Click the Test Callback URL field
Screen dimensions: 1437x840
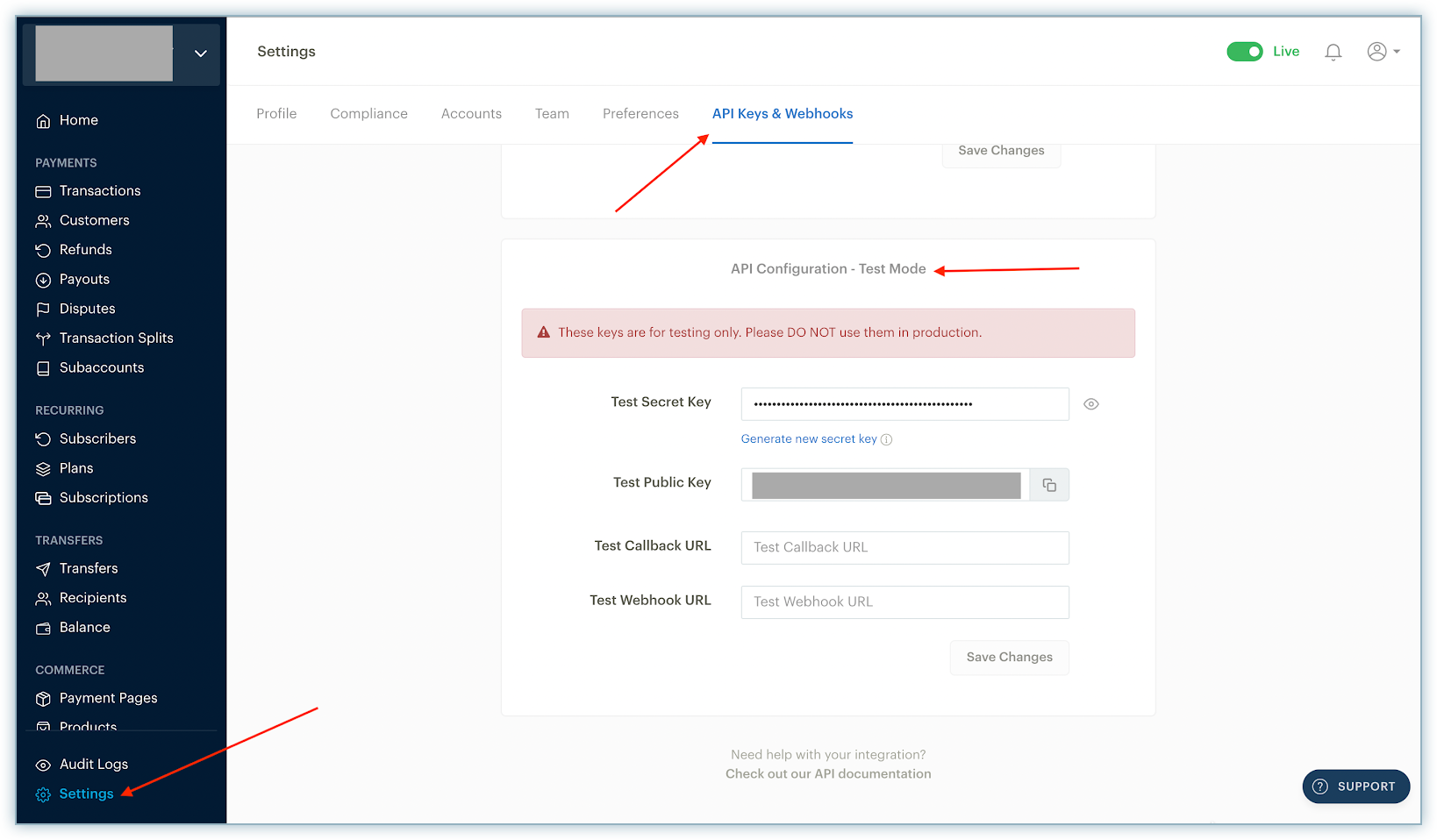[x=904, y=548]
